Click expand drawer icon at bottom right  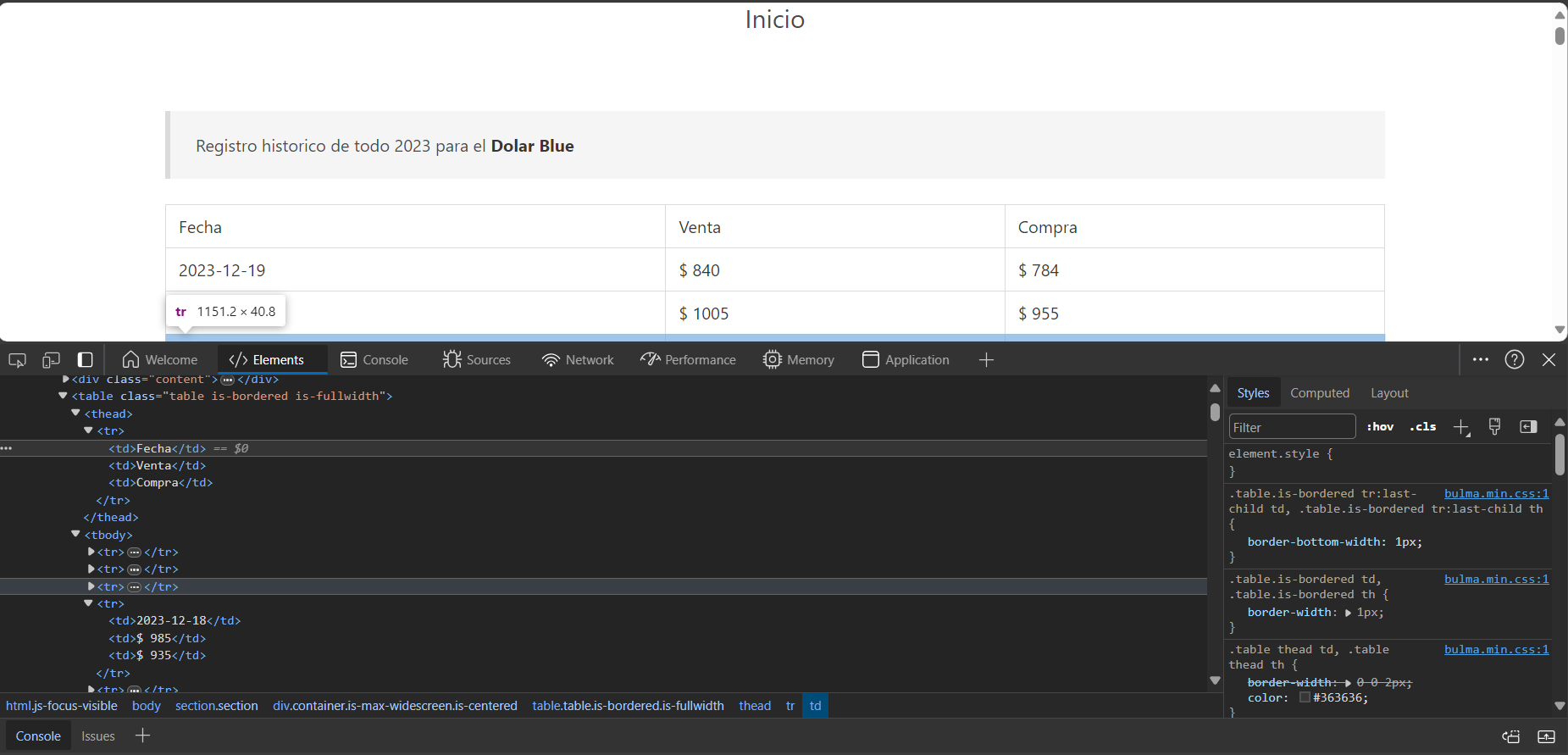pyautogui.click(x=1546, y=736)
